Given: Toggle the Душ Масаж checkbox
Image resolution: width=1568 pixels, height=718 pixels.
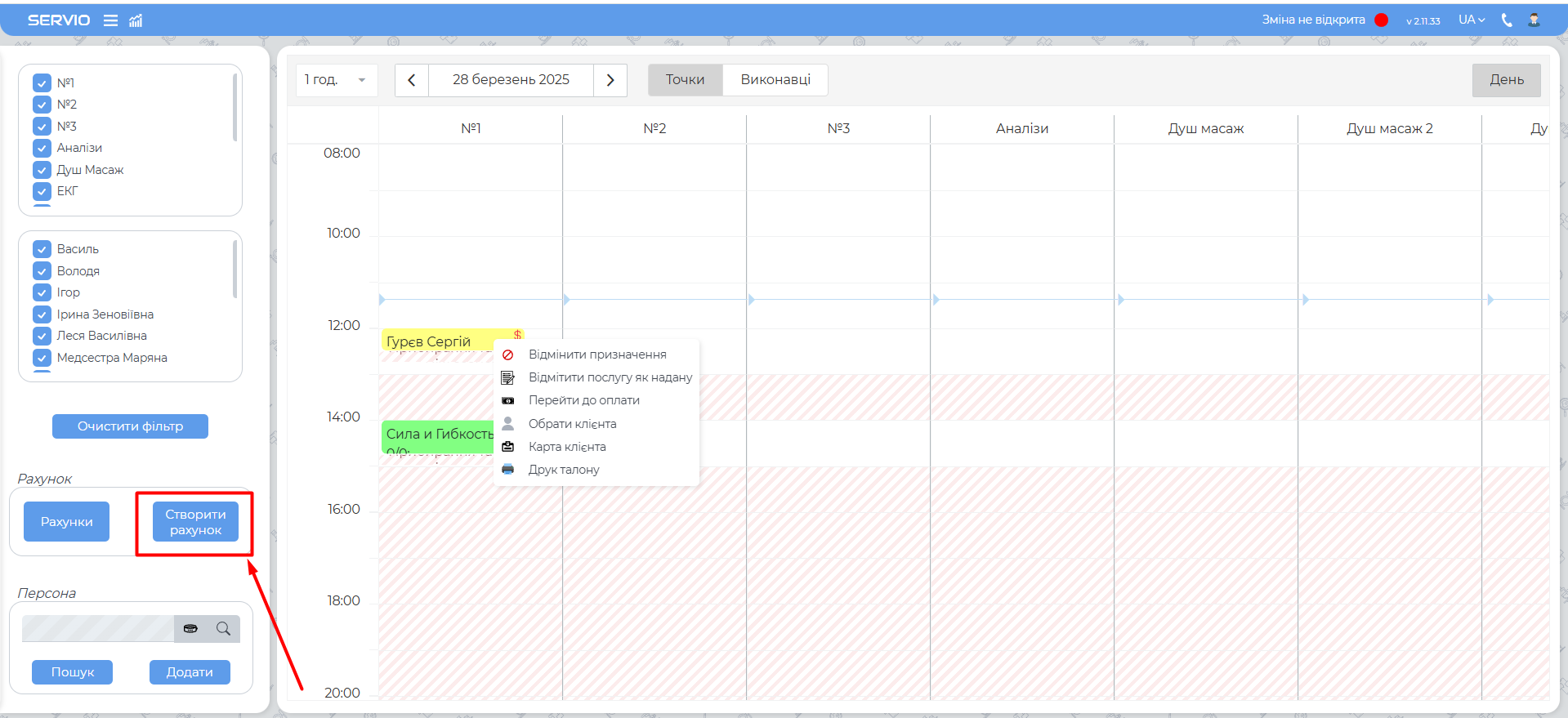Looking at the screenshot, I should (x=42, y=170).
